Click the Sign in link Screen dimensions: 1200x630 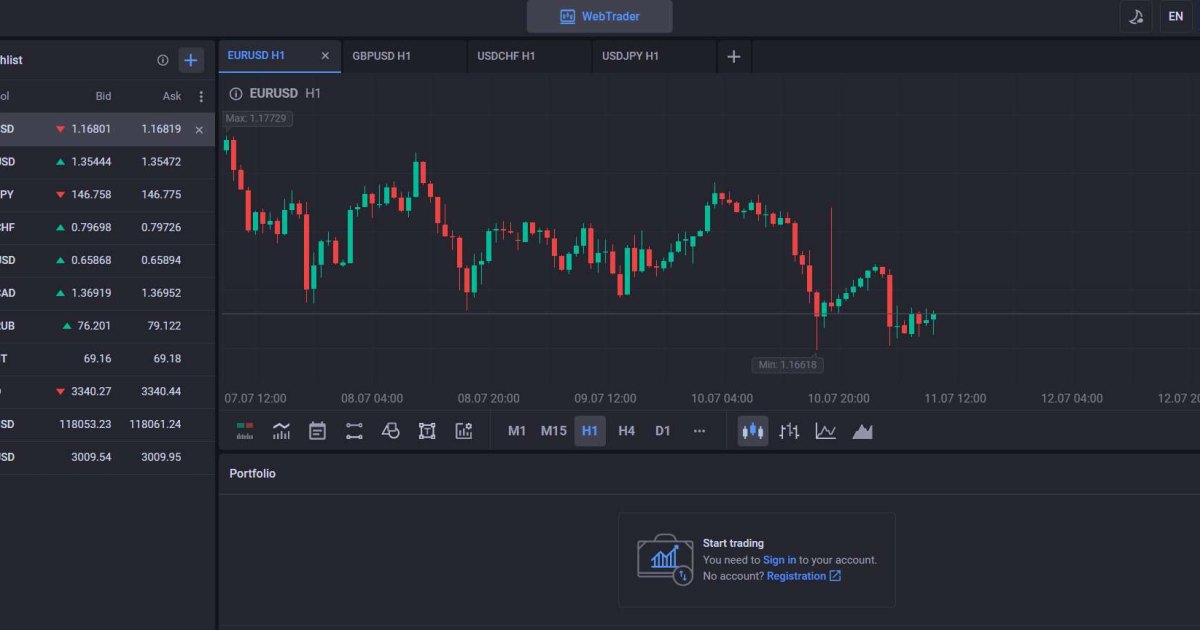(780, 560)
